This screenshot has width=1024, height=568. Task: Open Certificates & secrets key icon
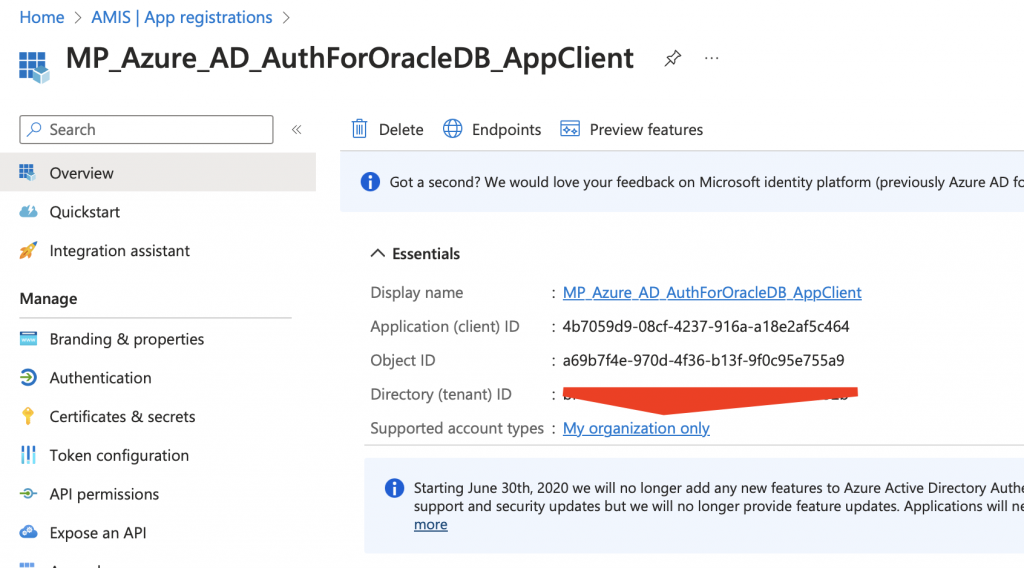click(x=29, y=417)
